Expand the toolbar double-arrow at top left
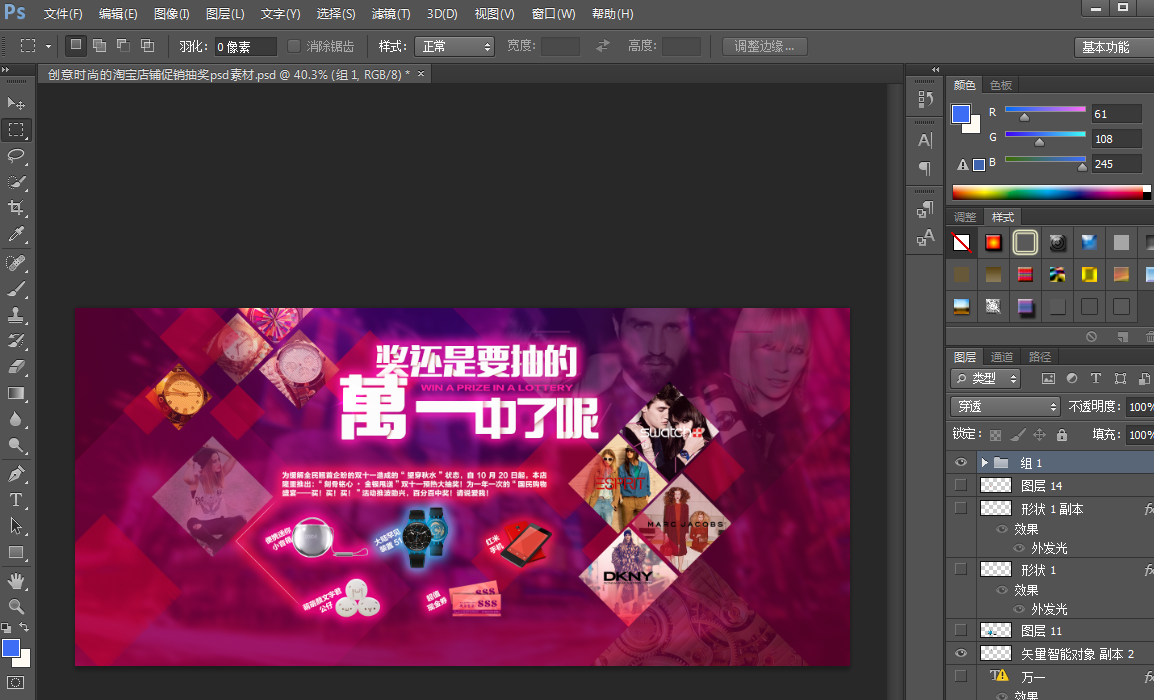Viewport: 1154px width, 700px height. click(6, 69)
